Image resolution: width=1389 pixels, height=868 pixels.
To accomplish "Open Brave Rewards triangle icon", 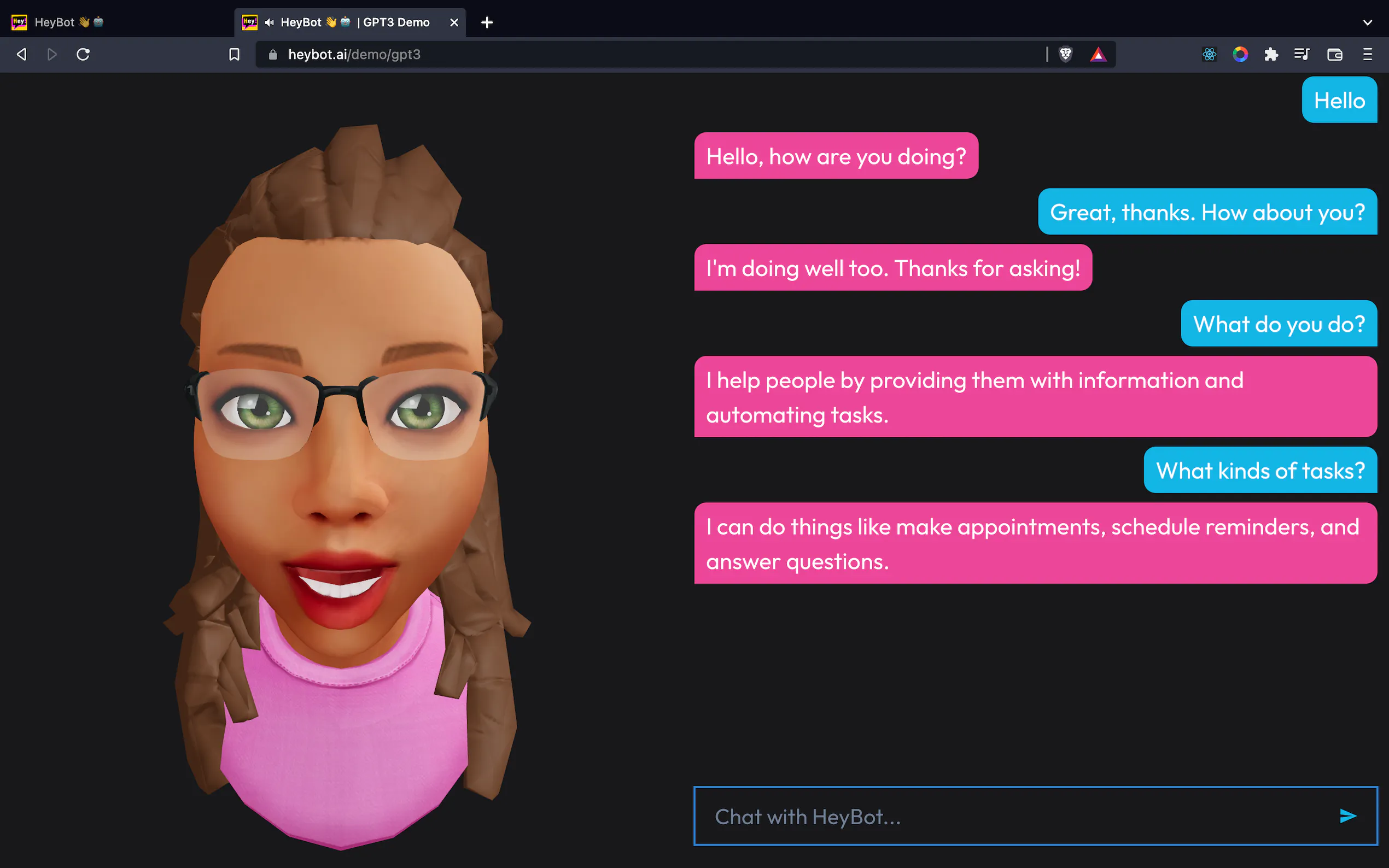I will (x=1098, y=55).
